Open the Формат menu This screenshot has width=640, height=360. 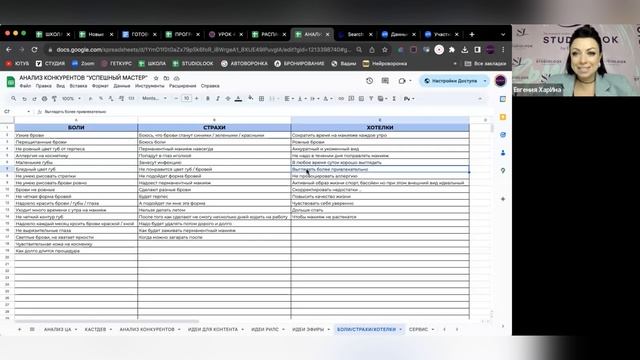tap(100, 86)
